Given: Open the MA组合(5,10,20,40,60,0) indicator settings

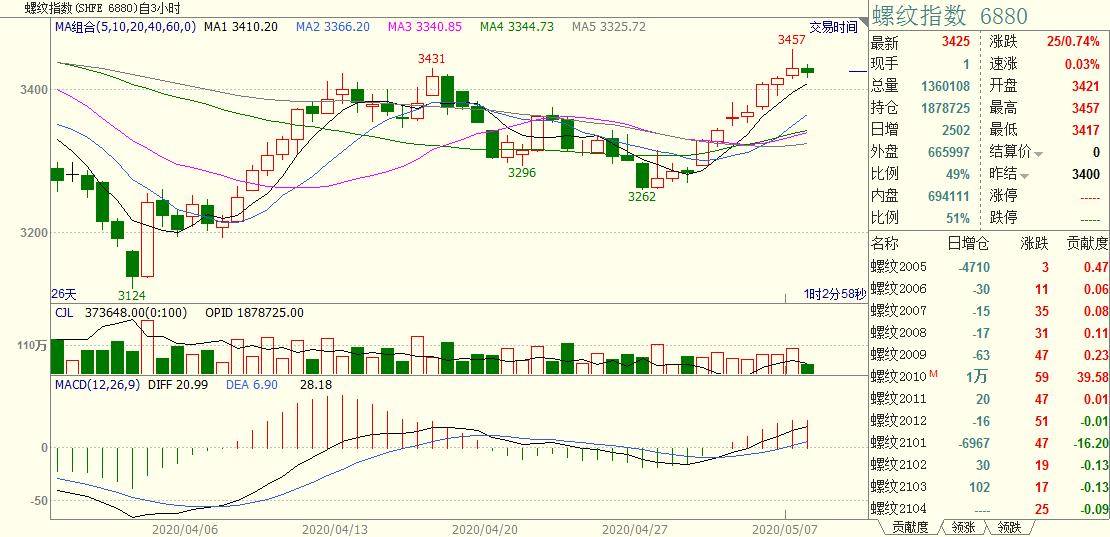Looking at the screenshot, I should [x=125, y=27].
